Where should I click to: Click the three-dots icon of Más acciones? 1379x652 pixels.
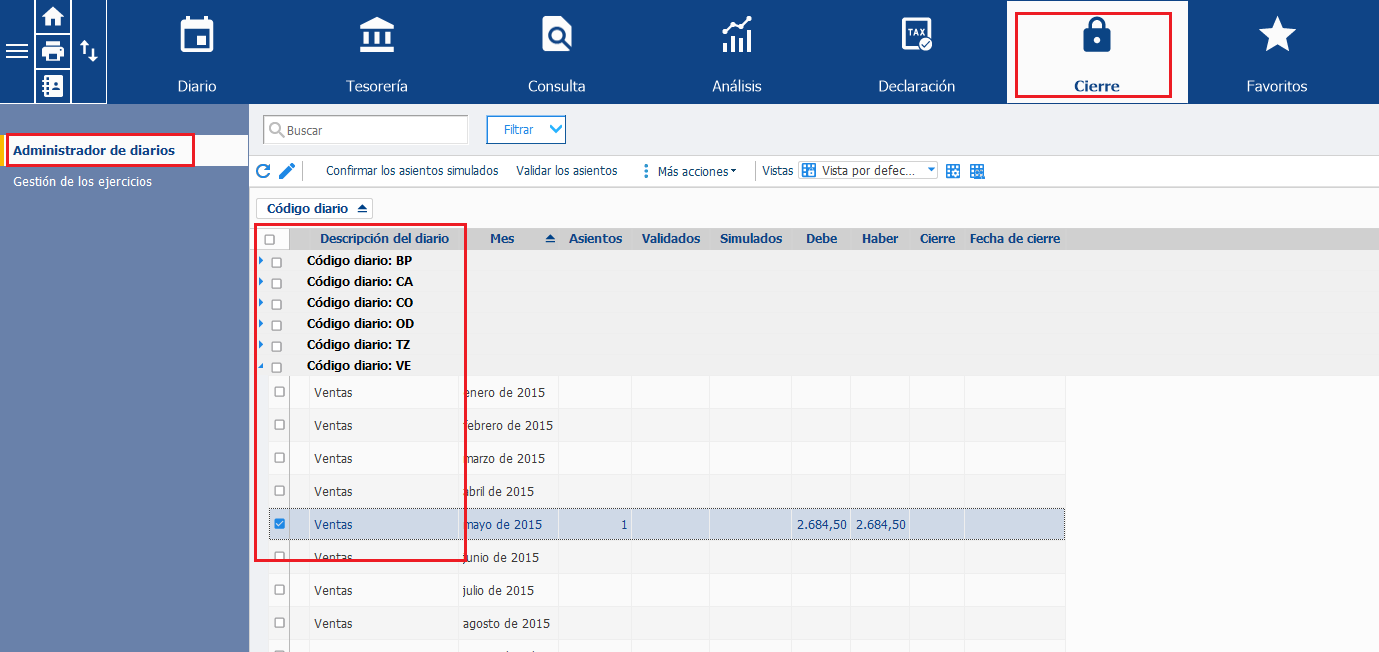tap(646, 171)
